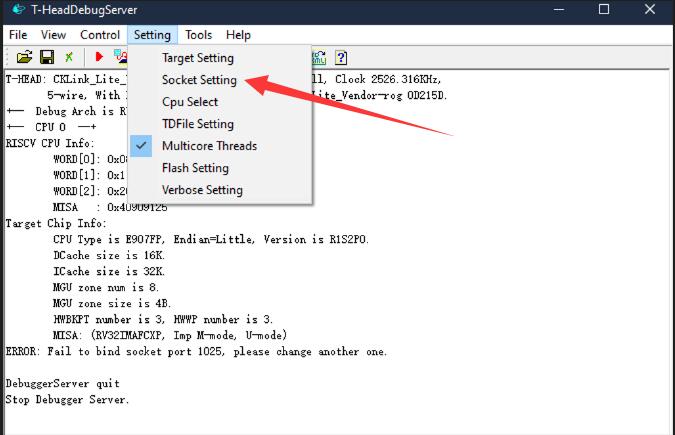Click the blue question mark help icon

(x=341, y=57)
